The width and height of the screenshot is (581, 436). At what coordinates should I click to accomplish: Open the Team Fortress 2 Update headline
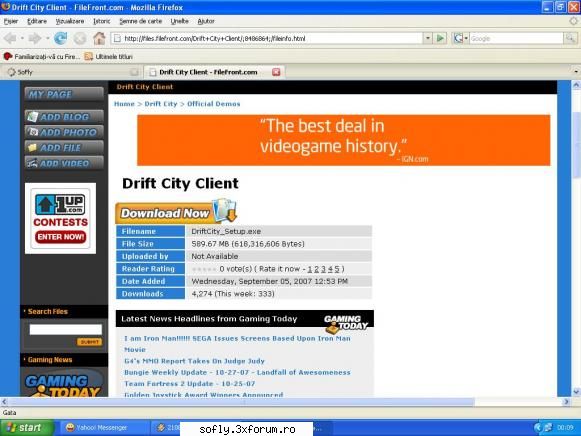coord(189,383)
